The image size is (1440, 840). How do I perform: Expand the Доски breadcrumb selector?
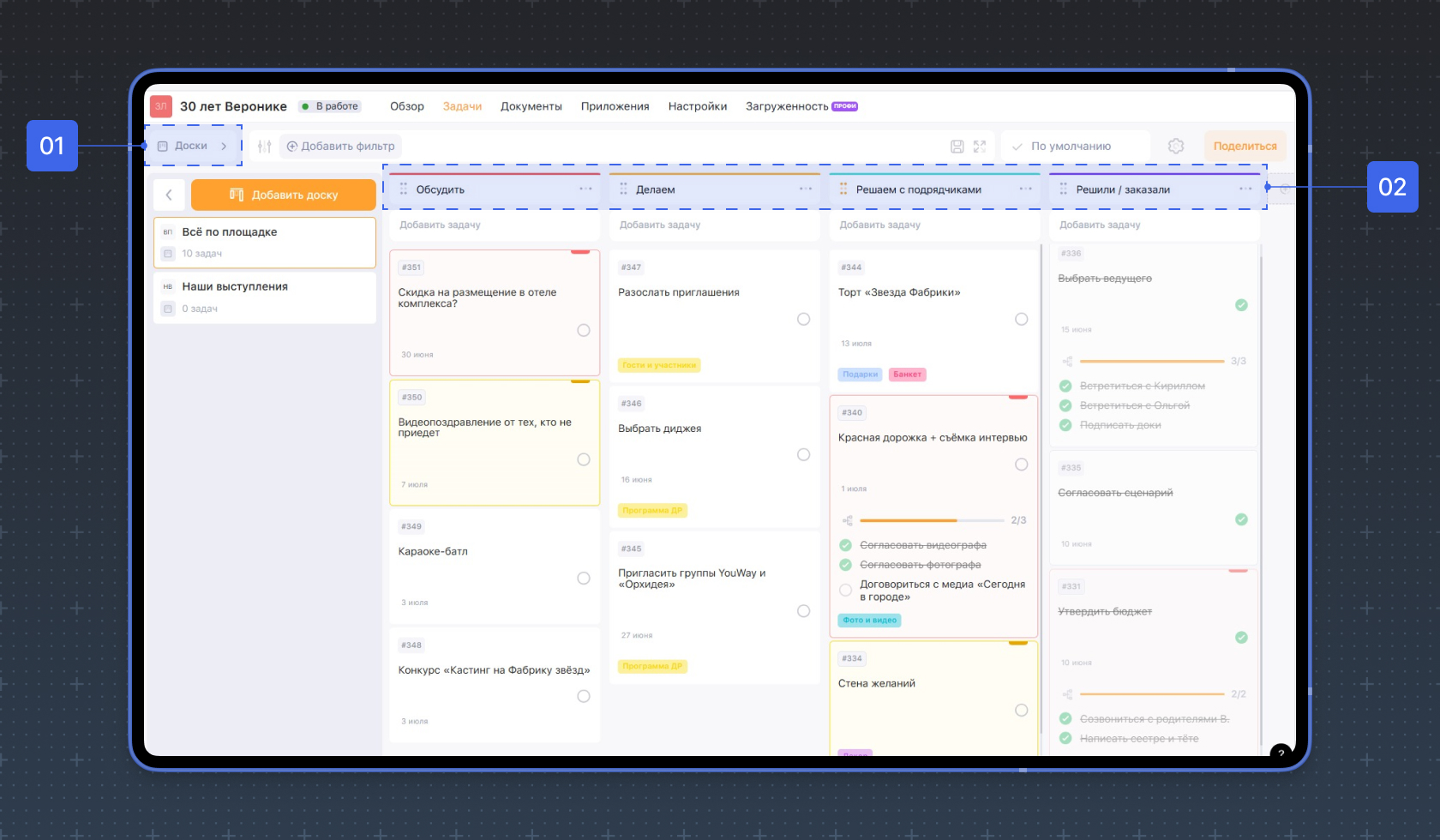click(193, 147)
